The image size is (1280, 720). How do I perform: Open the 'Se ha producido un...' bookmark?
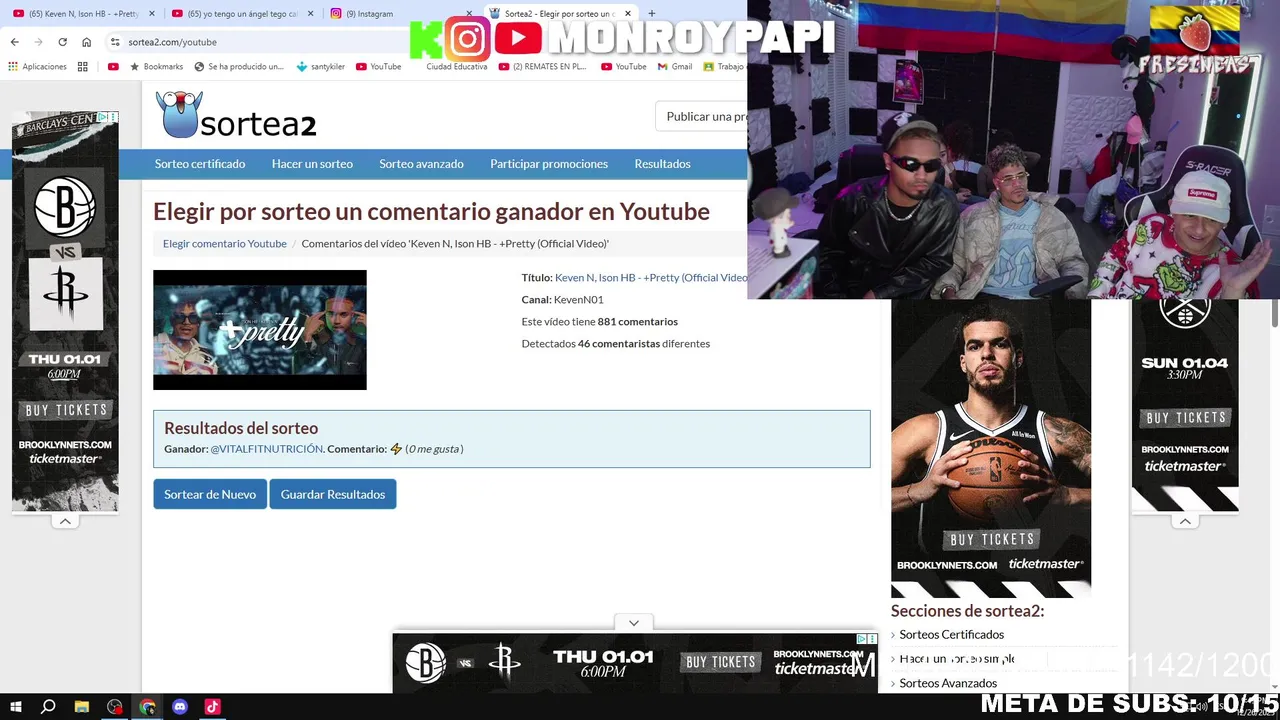239,67
